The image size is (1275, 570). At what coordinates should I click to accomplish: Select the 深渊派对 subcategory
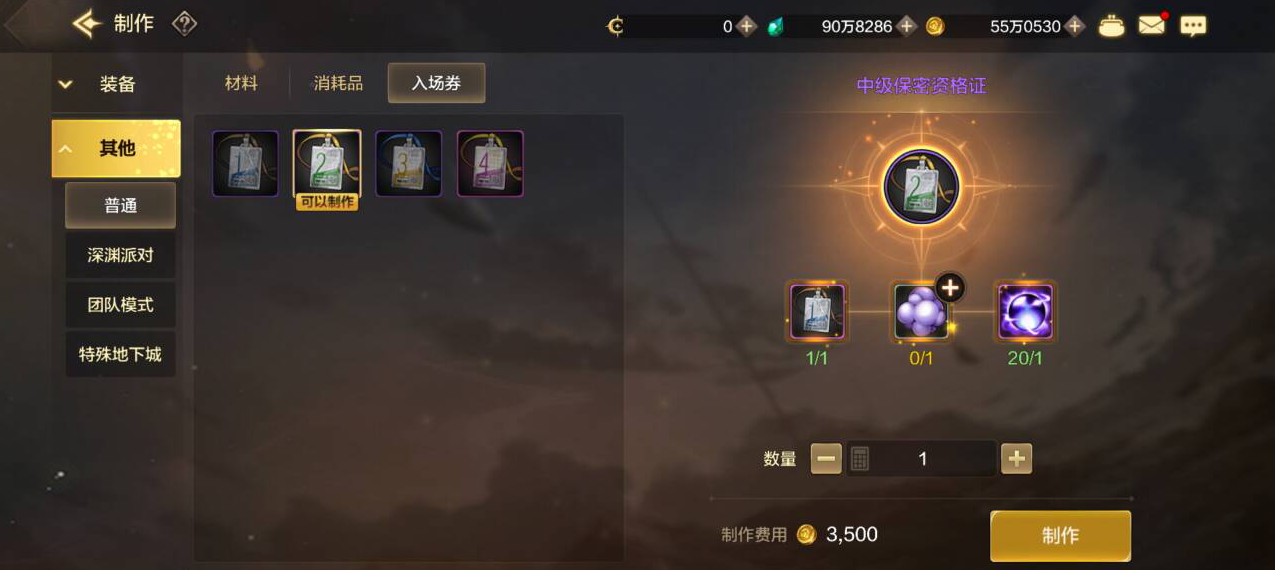coord(120,255)
